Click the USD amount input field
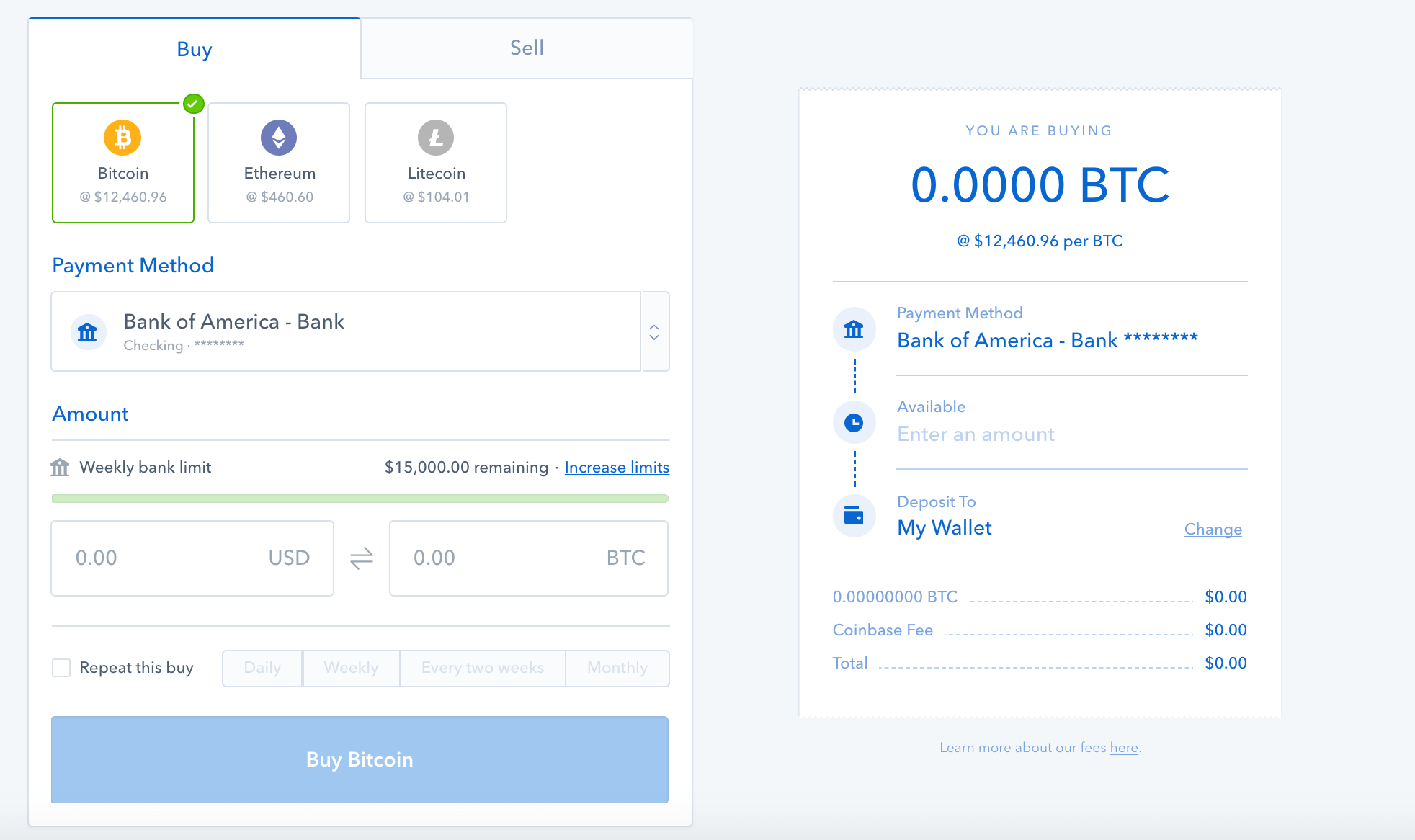The image size is (1415, 840). click(x=195, y=557)
